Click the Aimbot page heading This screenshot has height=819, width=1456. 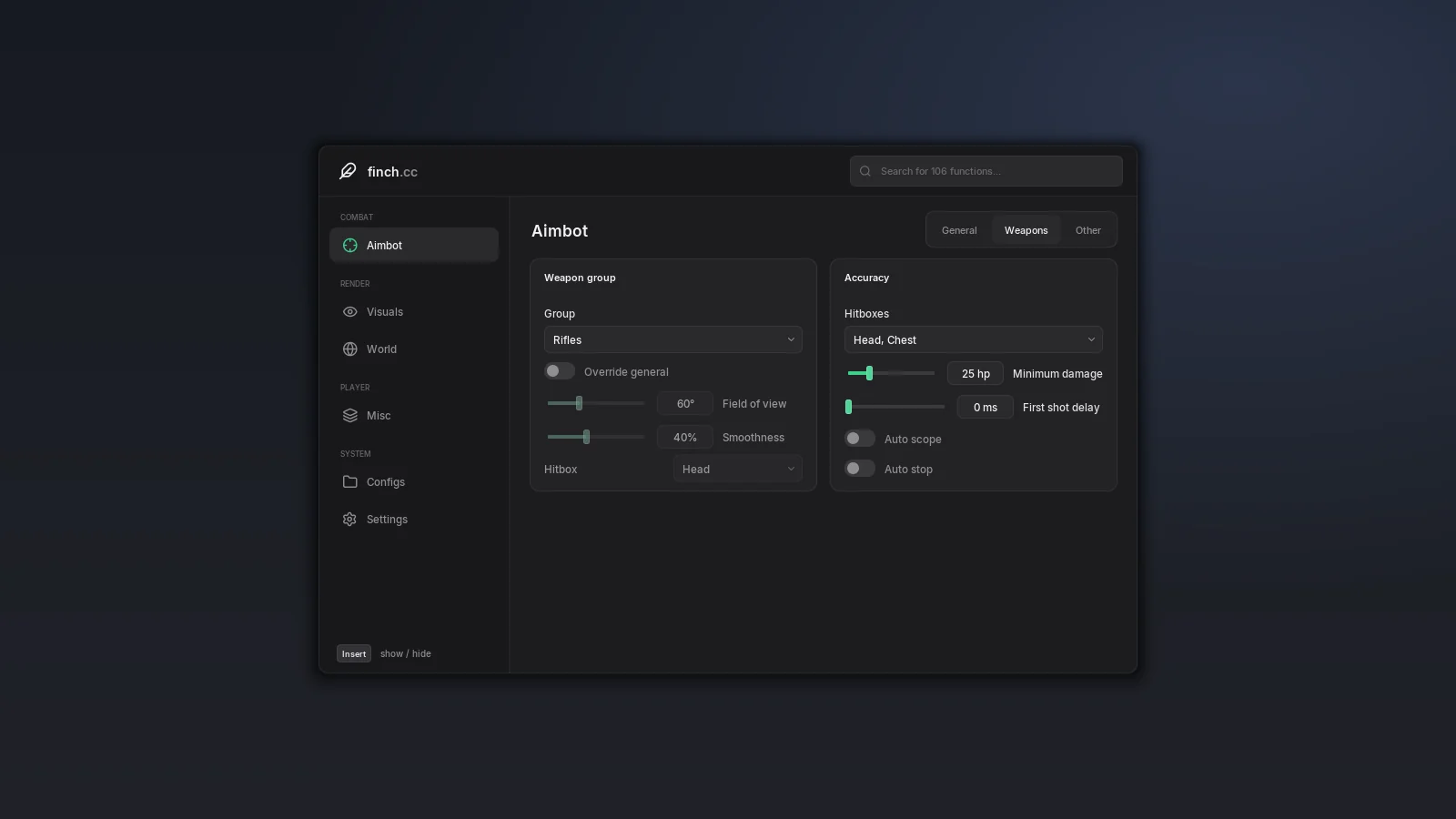560,231
